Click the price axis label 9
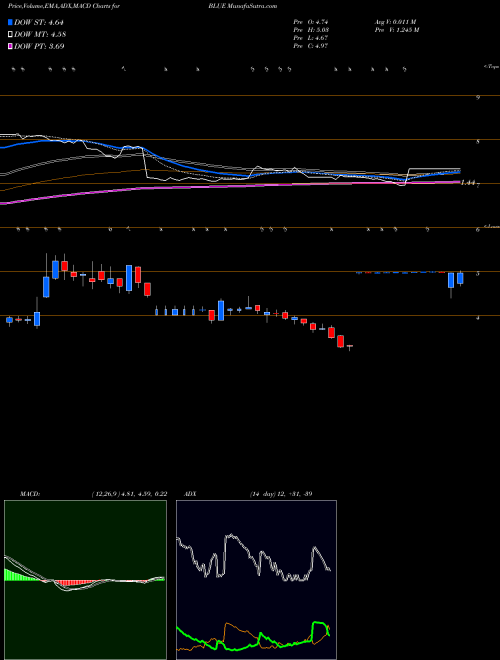The image size is (500, 660). pyautogui.click(x=478, y=98)
